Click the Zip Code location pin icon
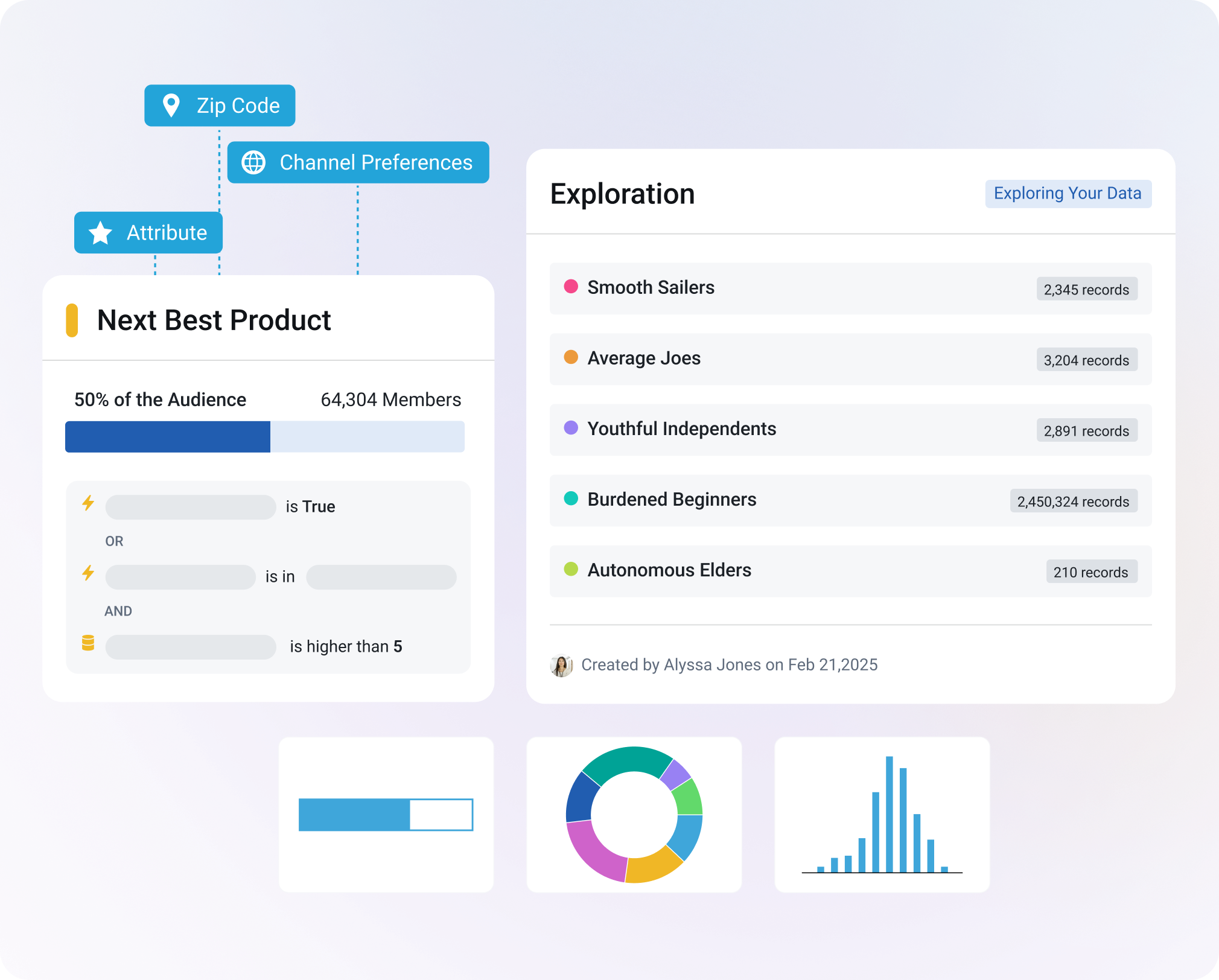The image size is (1219, 980). pyautogui.click(x=171, y=106)
